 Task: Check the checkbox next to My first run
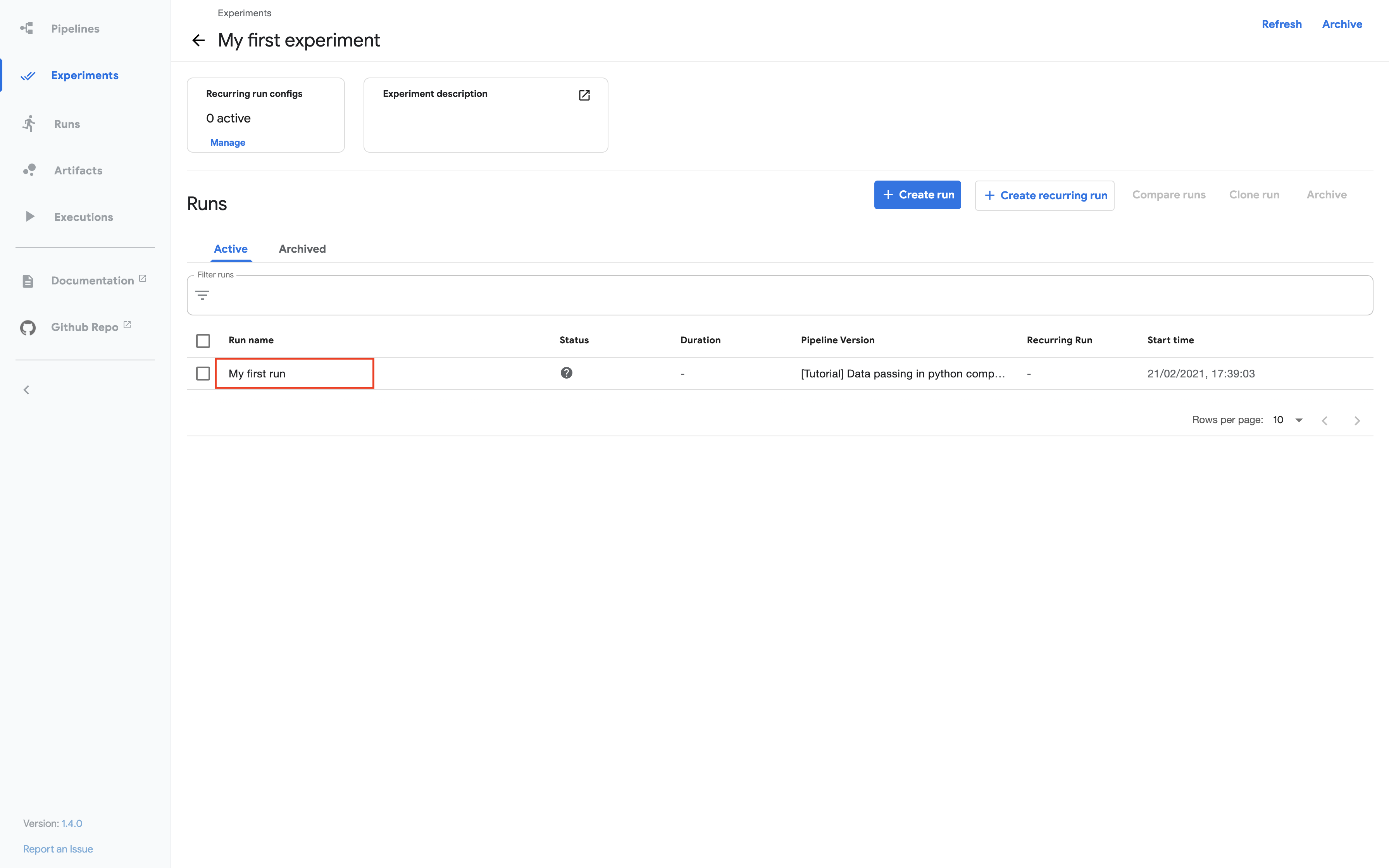point(203,373)
